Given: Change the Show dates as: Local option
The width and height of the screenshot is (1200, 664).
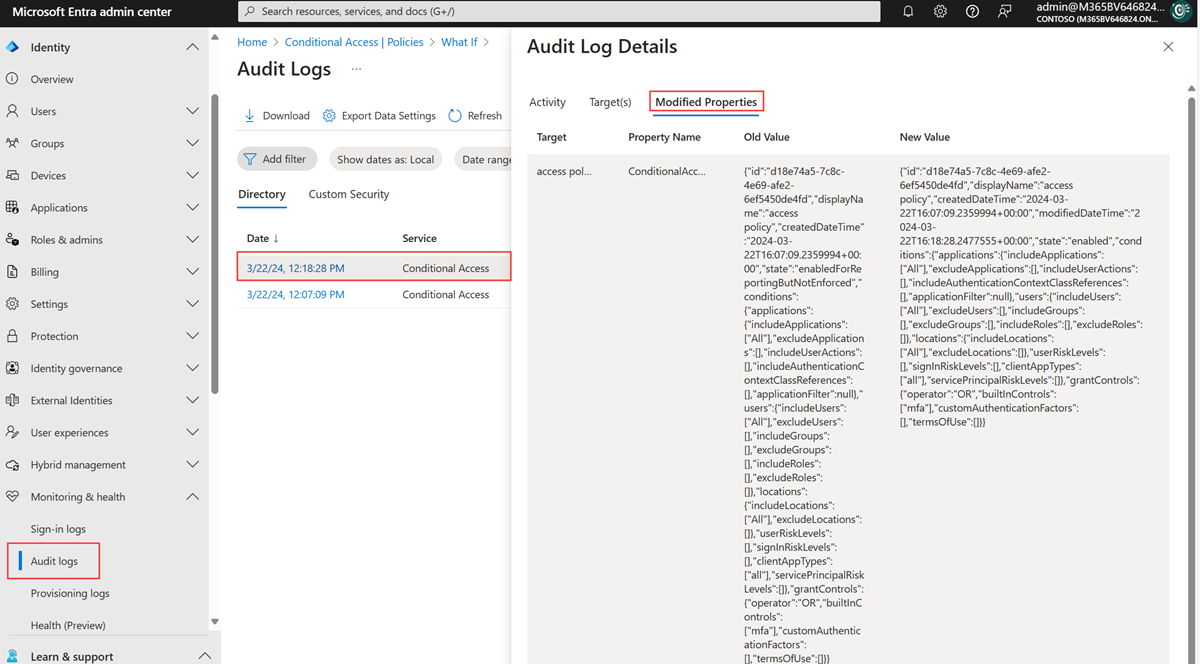Looking at the screenshot, I should coord(386,159).
